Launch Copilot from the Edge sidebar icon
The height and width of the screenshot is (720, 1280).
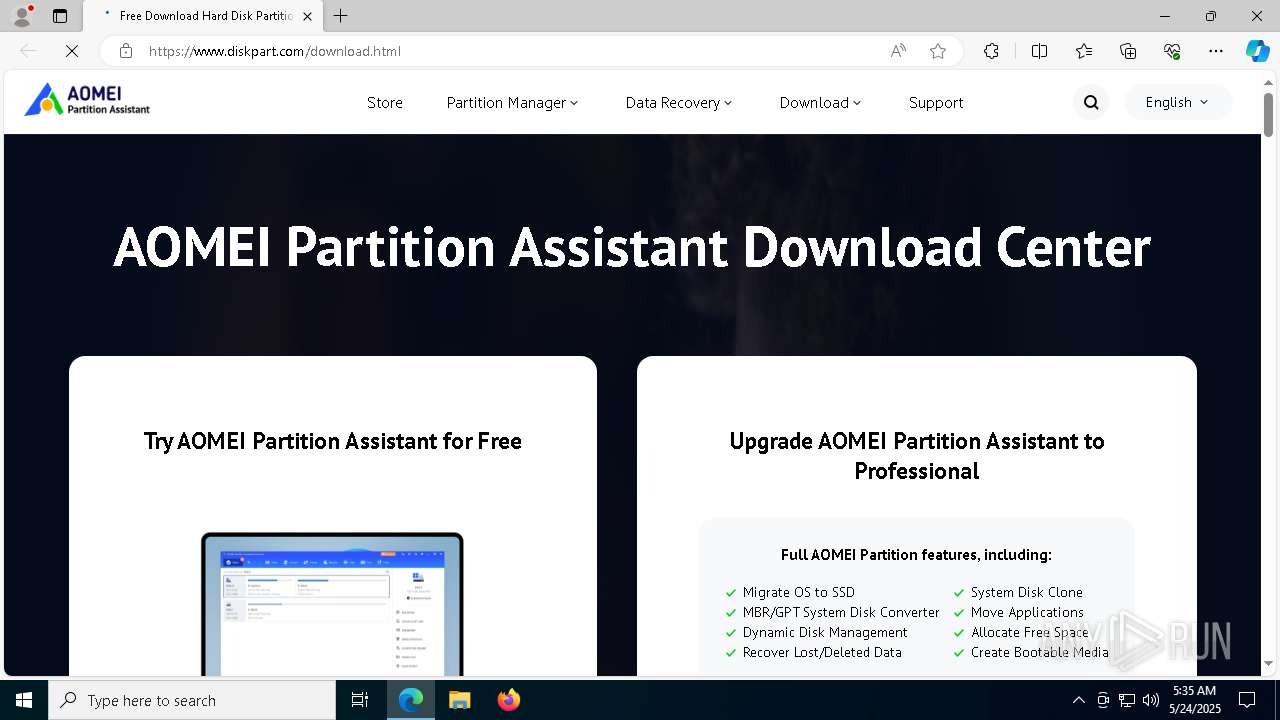click(x=1258, y=51)
